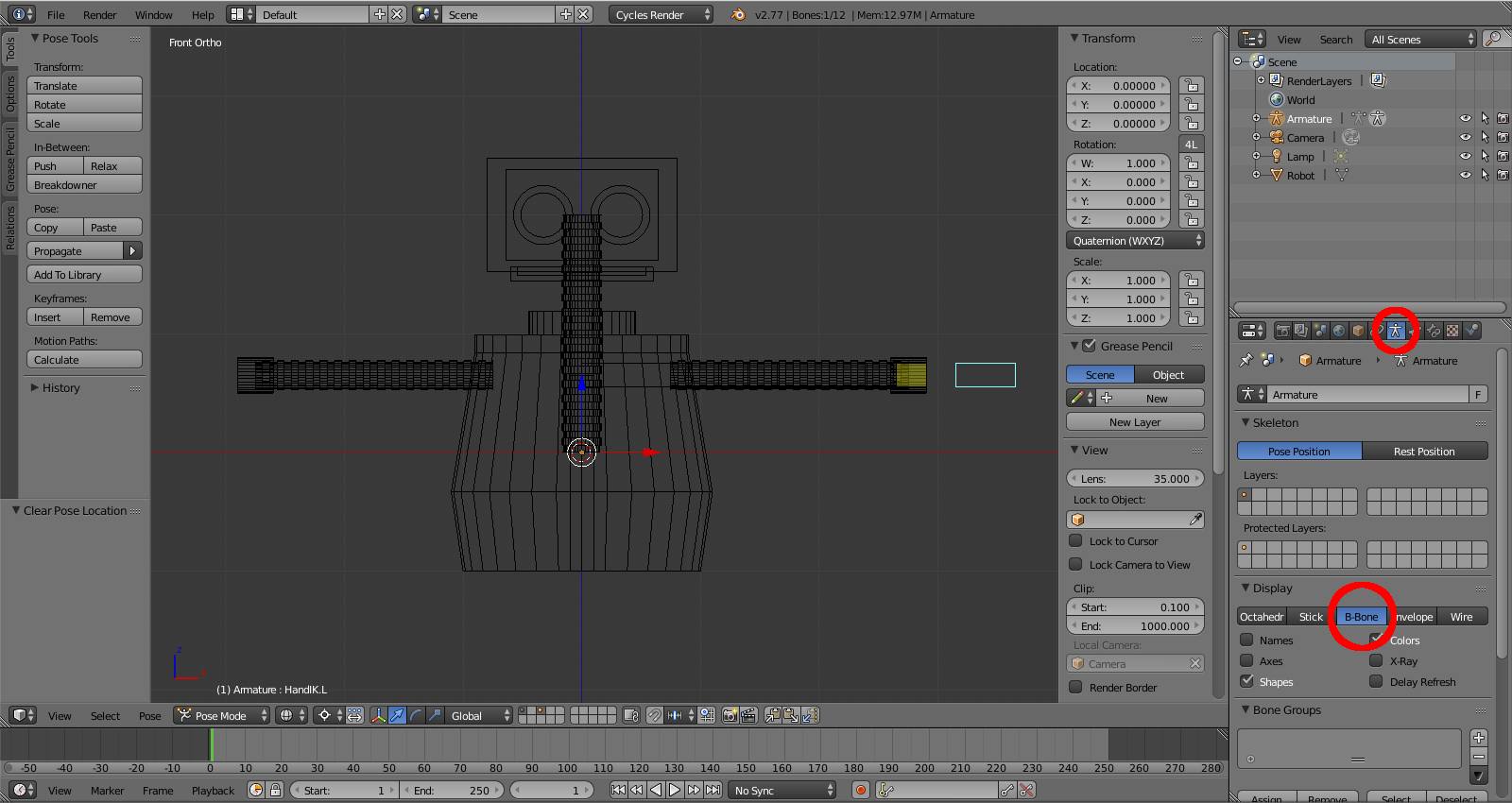Open the Object properties cube tab

tap(1358, 331)
